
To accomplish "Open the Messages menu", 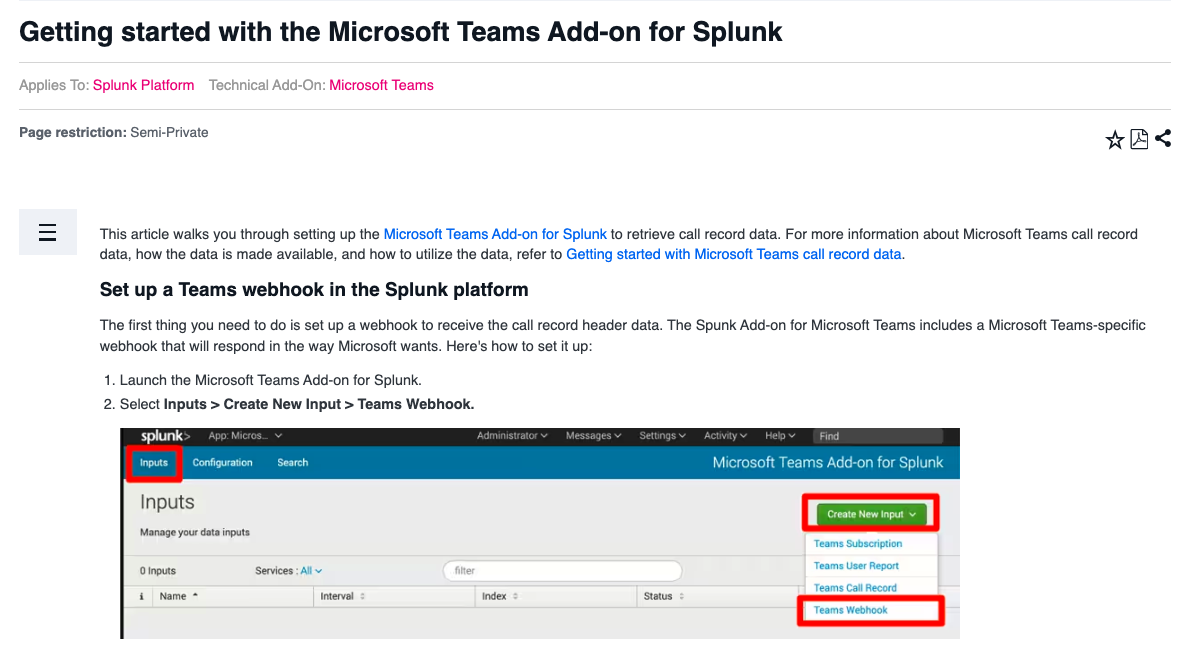I will coord(592,435).
